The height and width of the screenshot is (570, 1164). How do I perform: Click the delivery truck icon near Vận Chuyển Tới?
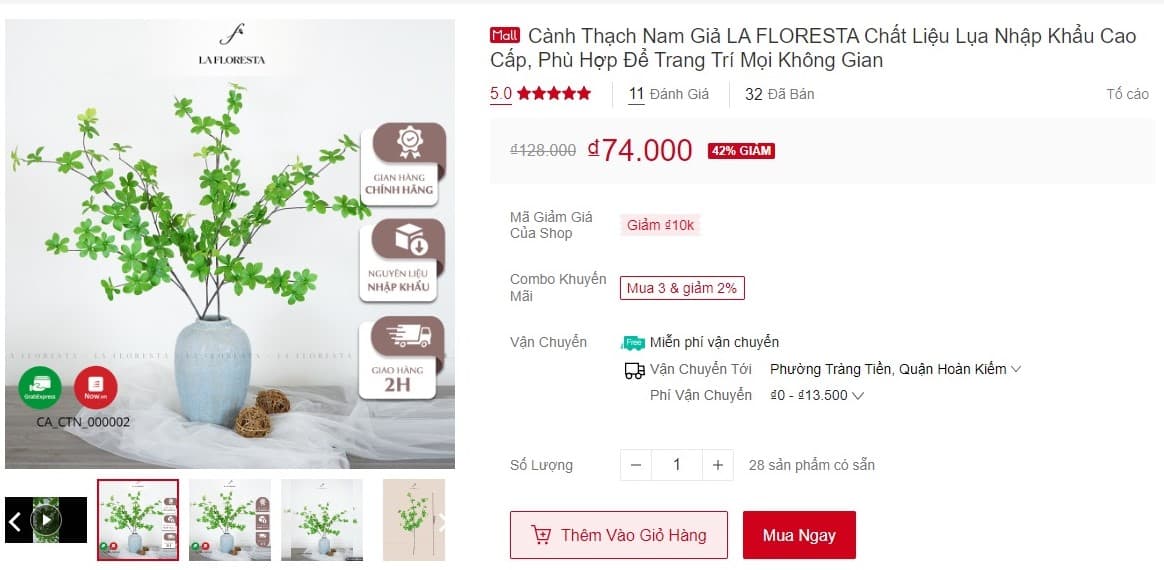tap(634, 370)
